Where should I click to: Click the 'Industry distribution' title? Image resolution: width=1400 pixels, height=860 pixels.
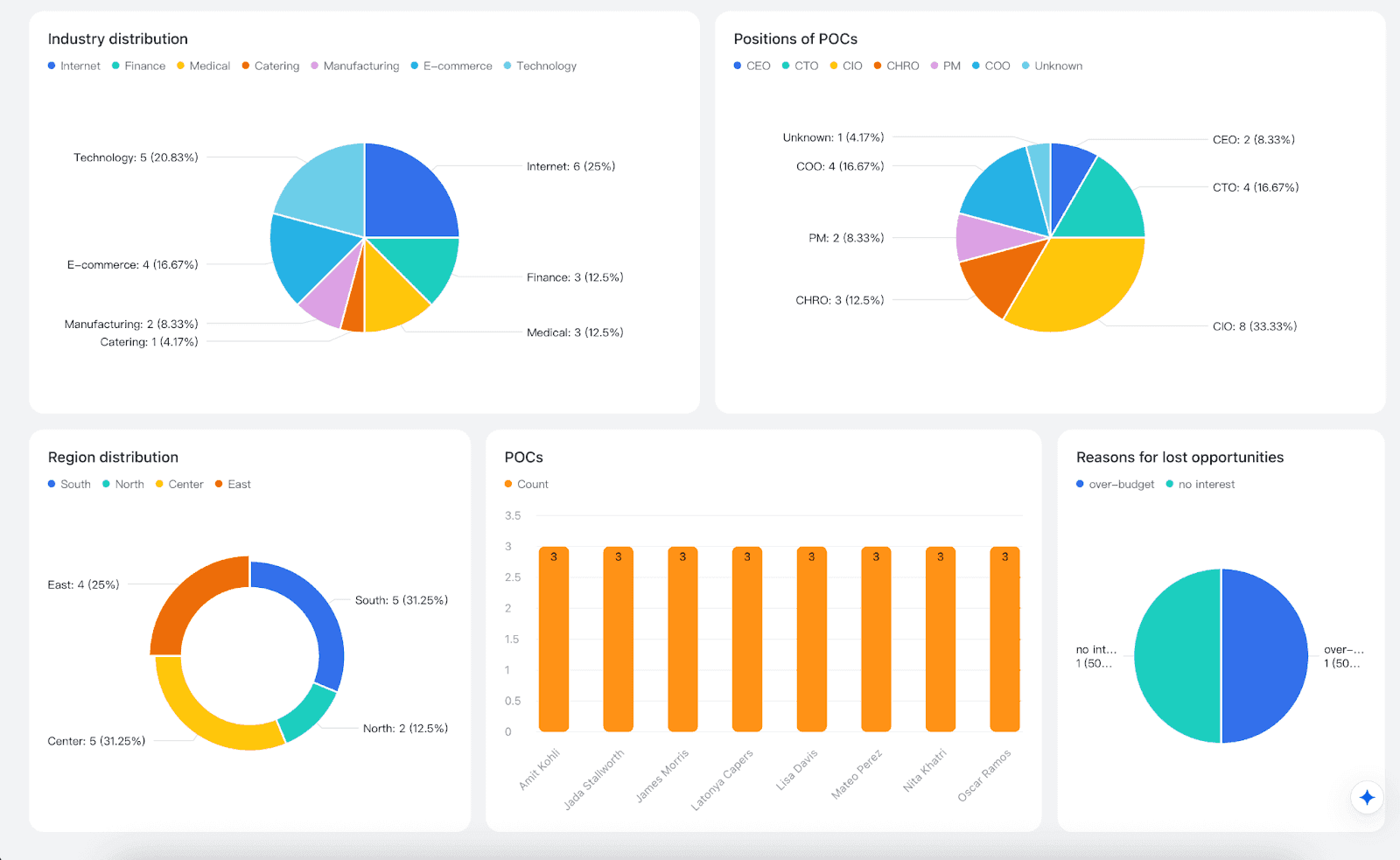[117, 39]
